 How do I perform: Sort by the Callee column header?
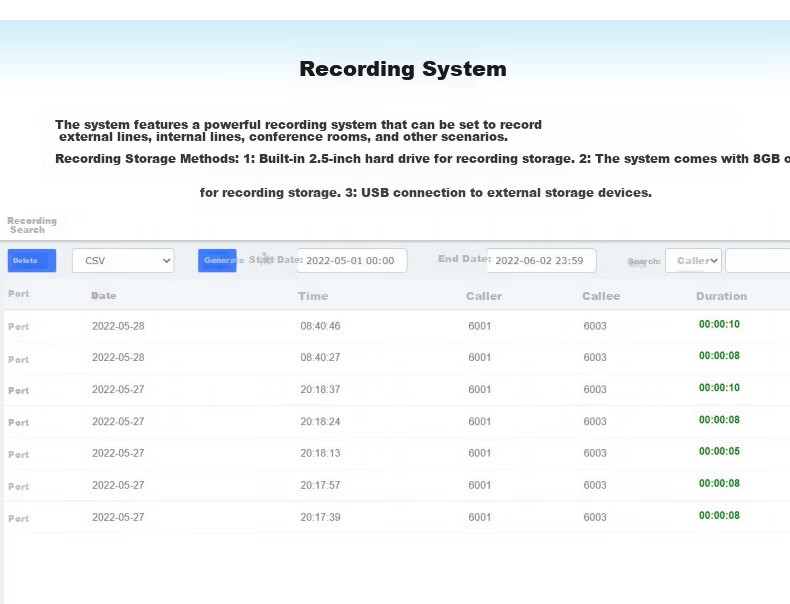(601, 296)
